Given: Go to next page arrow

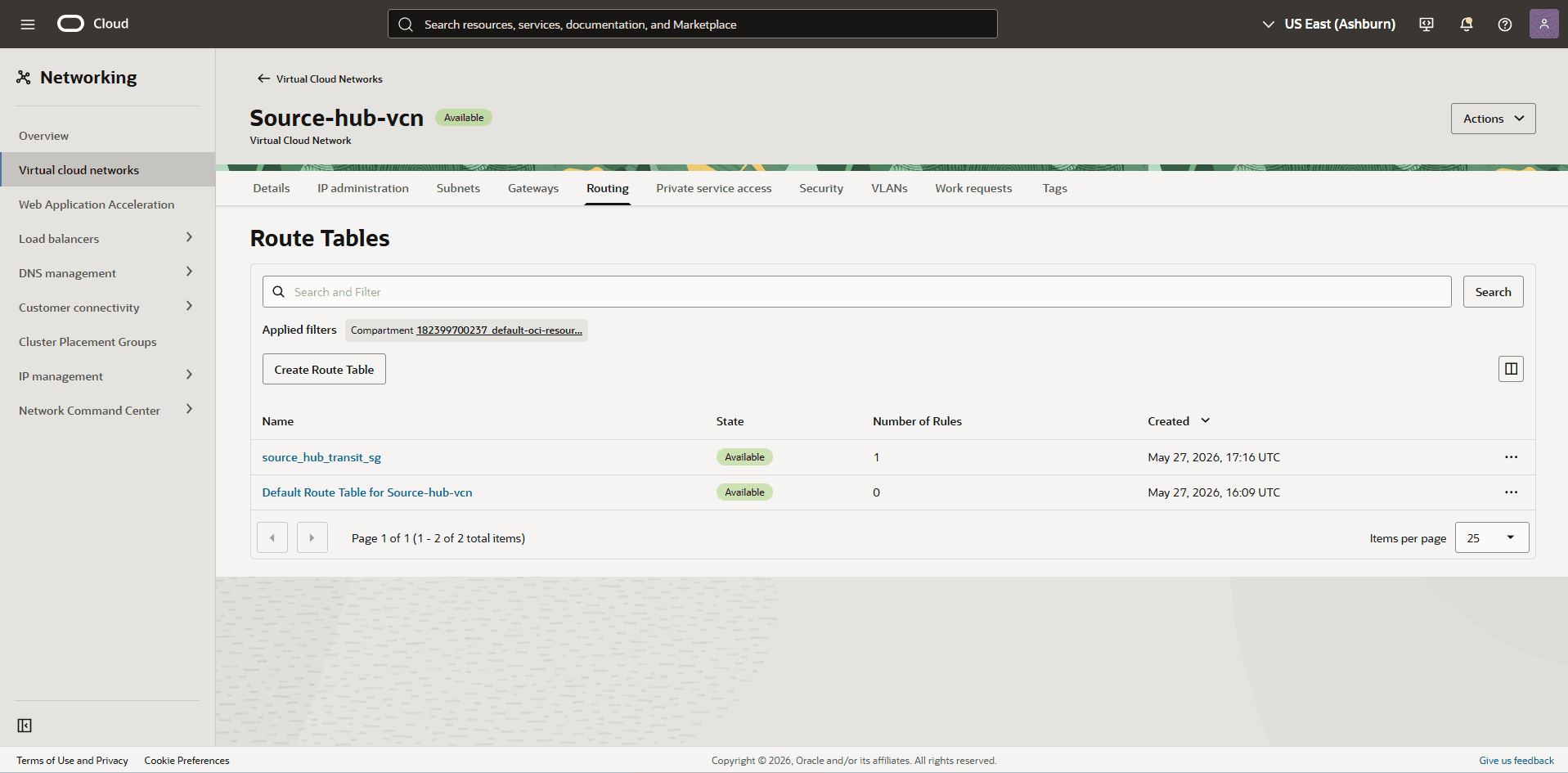Looking at the screenshot, I should point(312,537).
